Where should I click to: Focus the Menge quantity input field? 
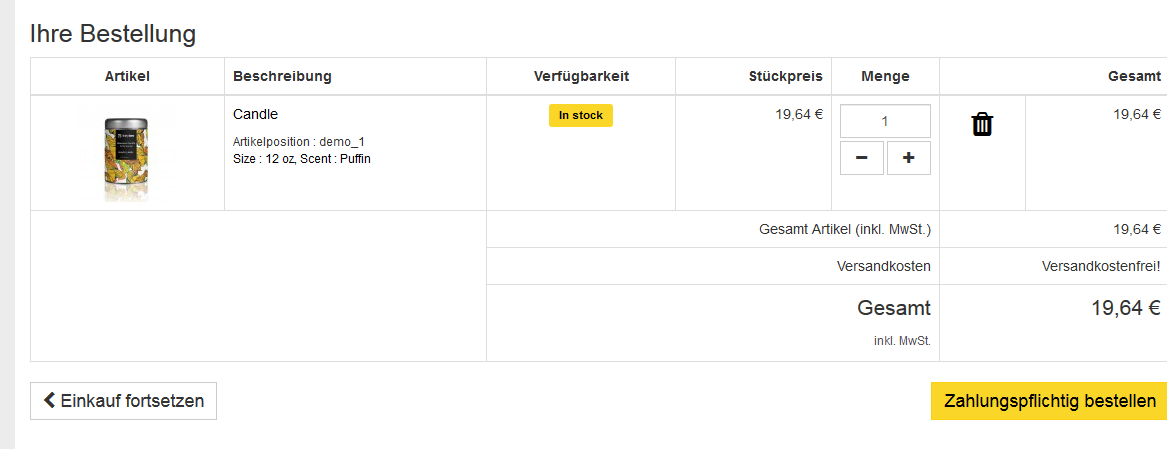click(x=885, y=121)
